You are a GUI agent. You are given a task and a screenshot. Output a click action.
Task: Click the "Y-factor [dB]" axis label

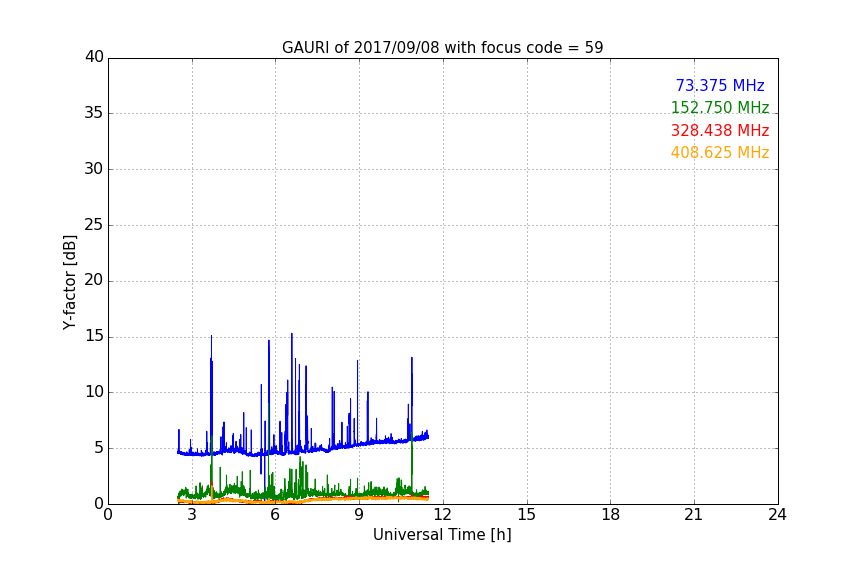pyautogui.click(x=69, y=282)
